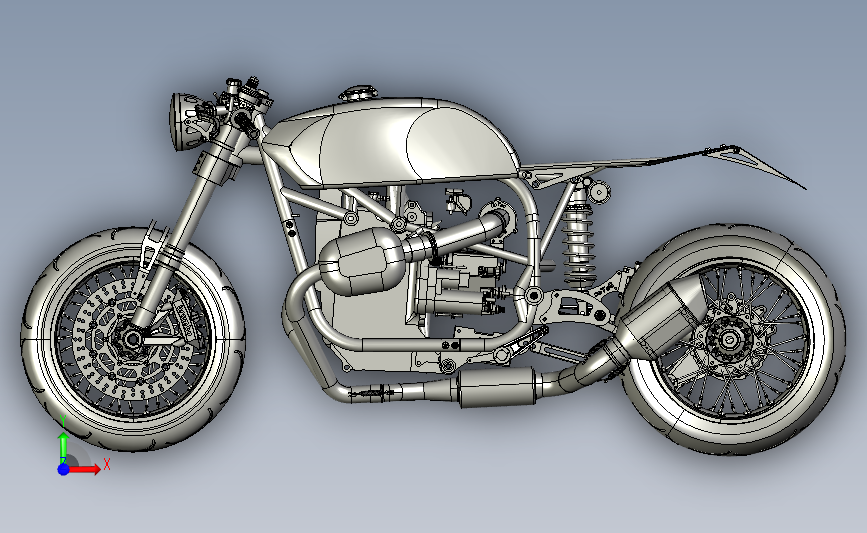This screenshot has width=867, height=533.
Task: Select the front wheel axle hub
Action: [x=131, y=339]
